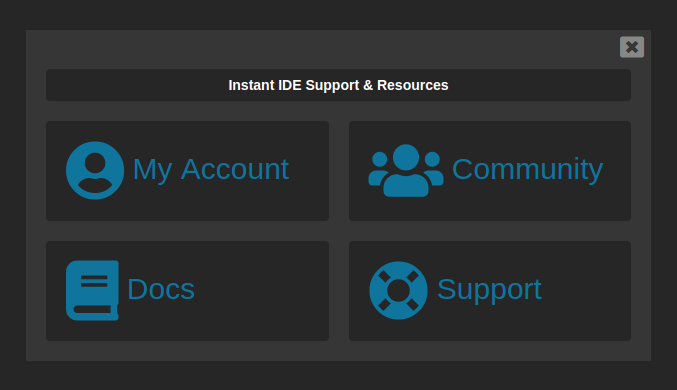Click the Support life ring icon
The height and width of the screenshot is (390, 677).
click(398, 290)
